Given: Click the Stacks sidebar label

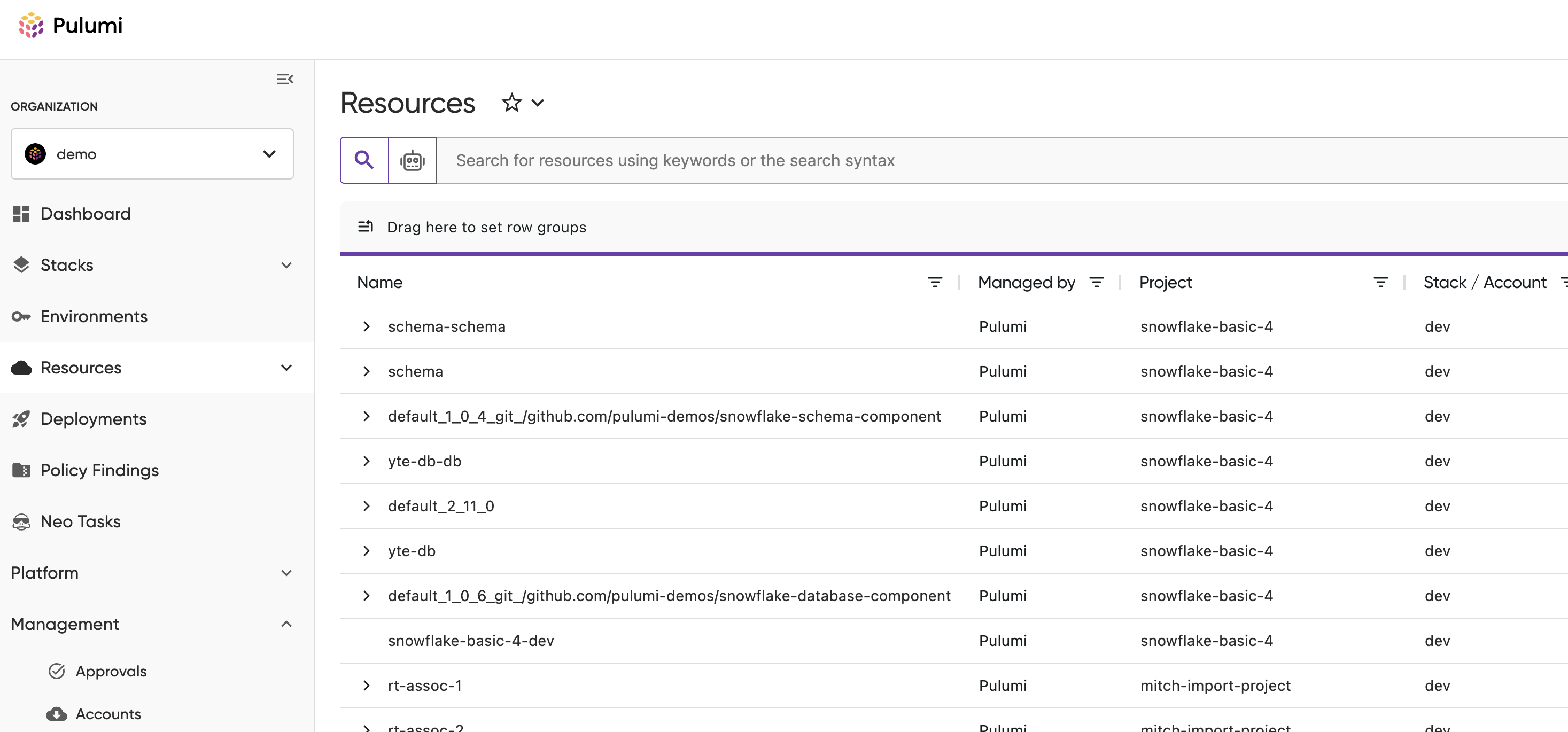Looking at the screenshot, I should coord(67,264).
